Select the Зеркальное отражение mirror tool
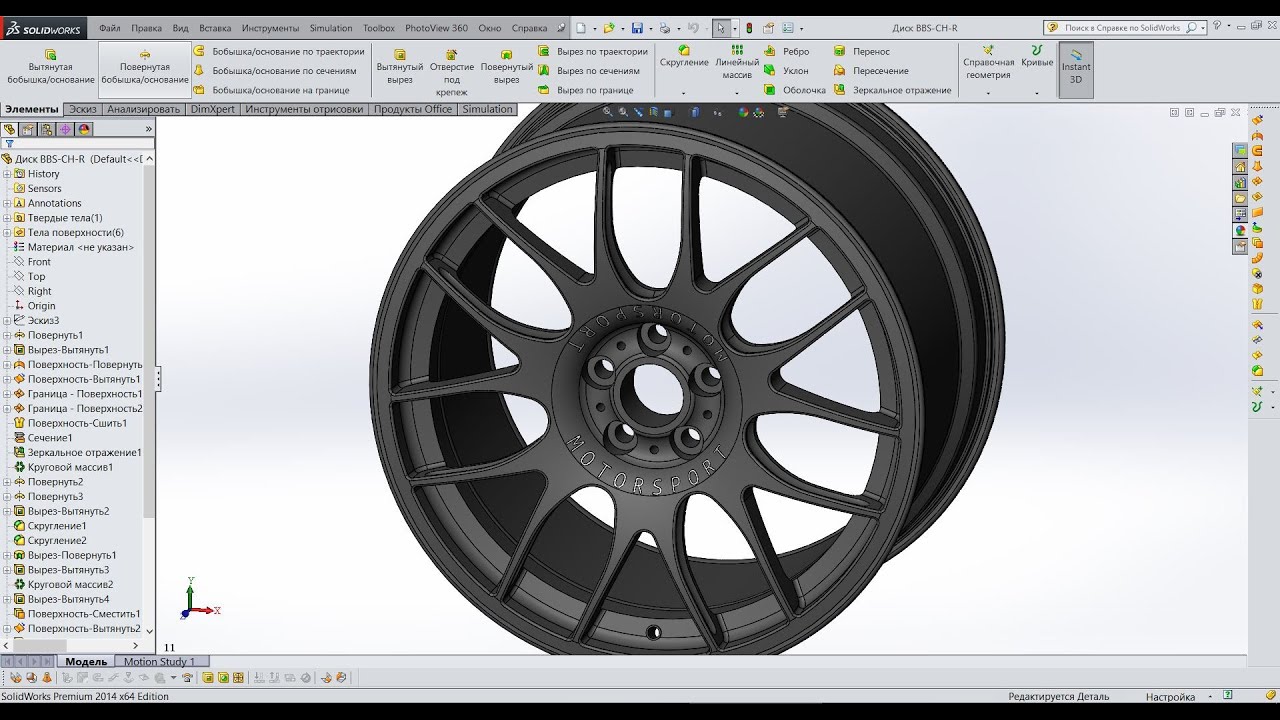1280x720 pixels. point(892,90)
